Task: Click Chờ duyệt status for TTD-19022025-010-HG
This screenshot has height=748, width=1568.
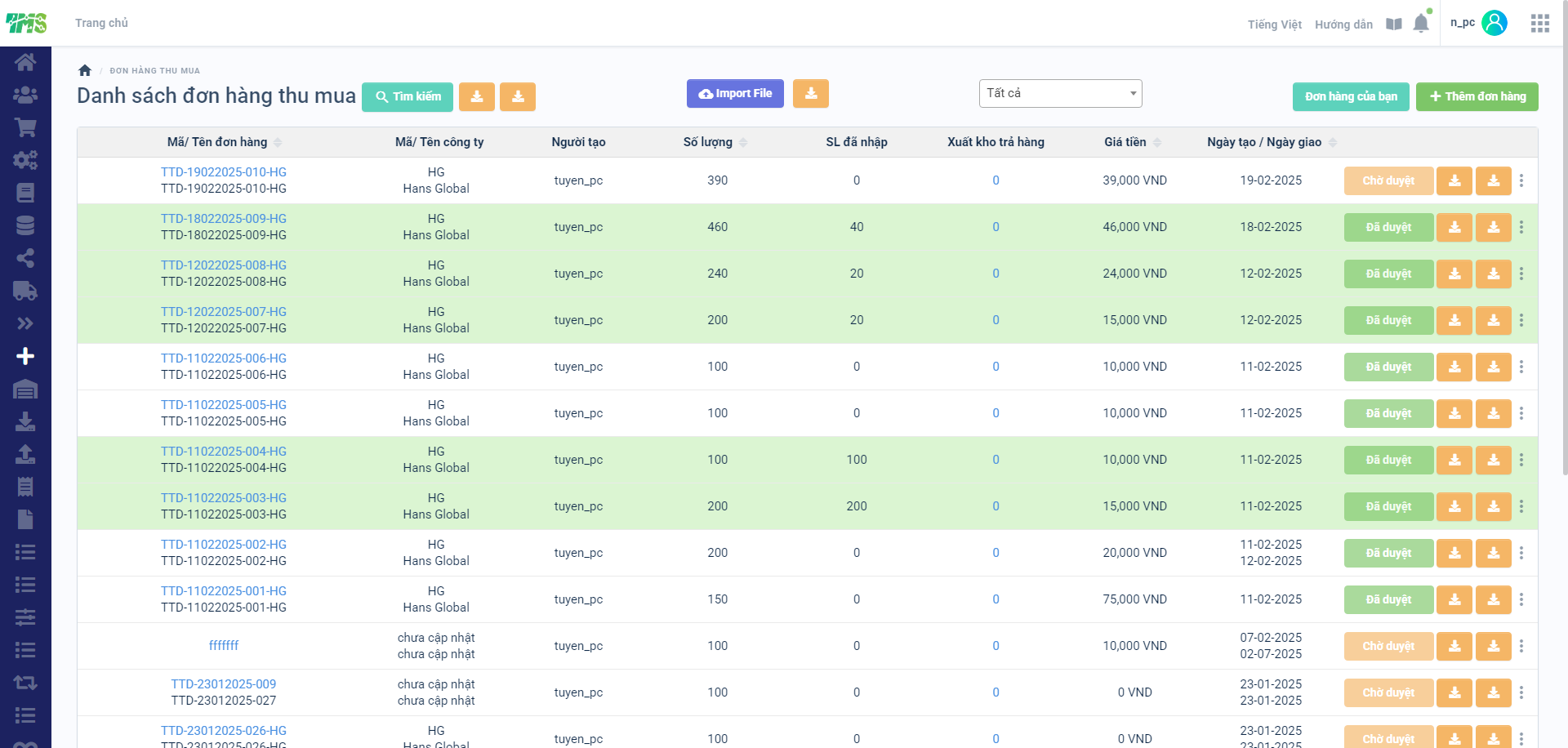Action: [x=1388, y=180]
